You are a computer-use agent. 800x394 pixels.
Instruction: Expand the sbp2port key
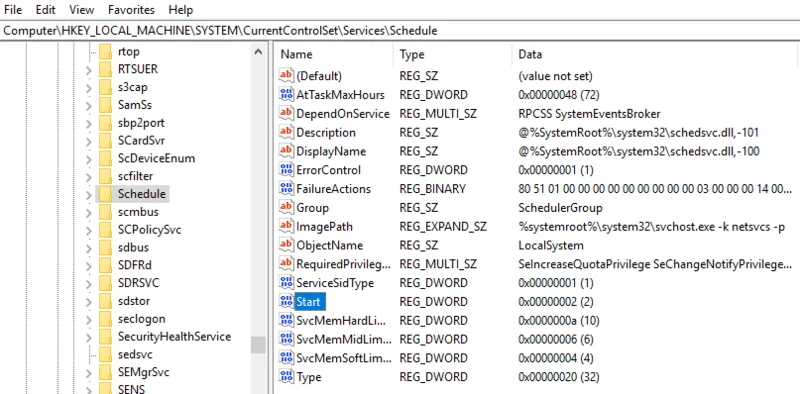[x=89, y=123]
